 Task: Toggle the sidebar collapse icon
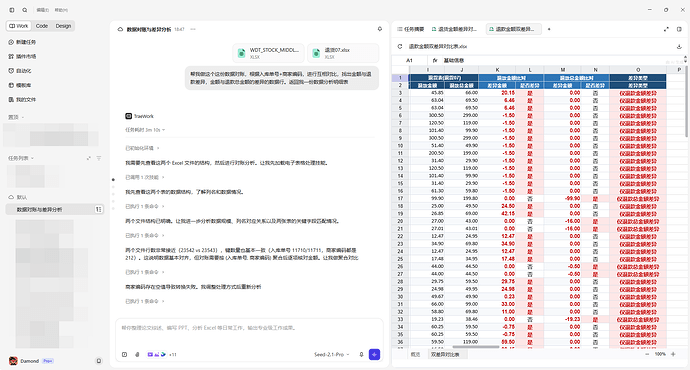click(x=12, y=10)
